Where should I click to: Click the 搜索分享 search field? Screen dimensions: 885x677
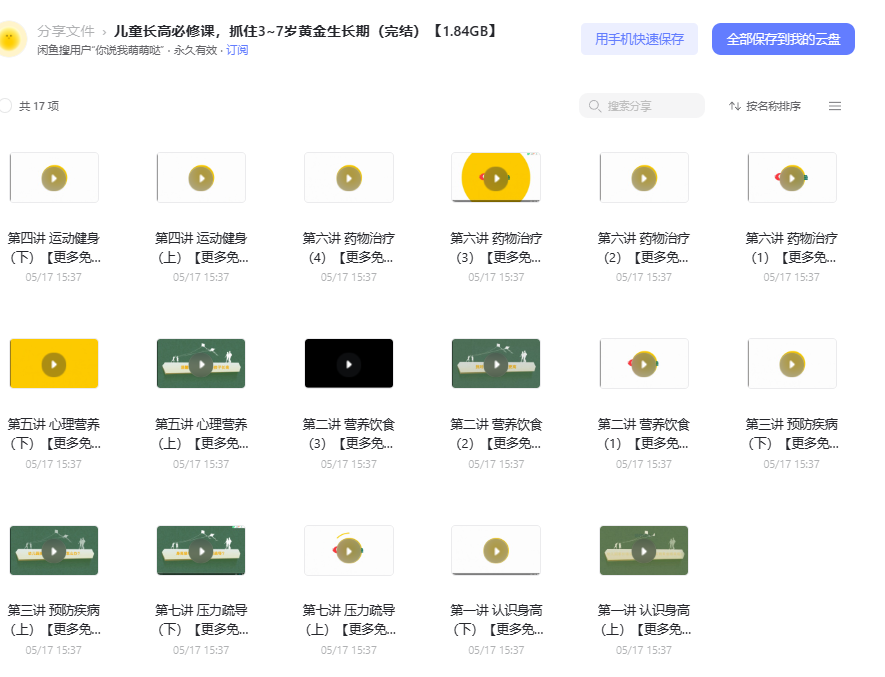(642, 106)
